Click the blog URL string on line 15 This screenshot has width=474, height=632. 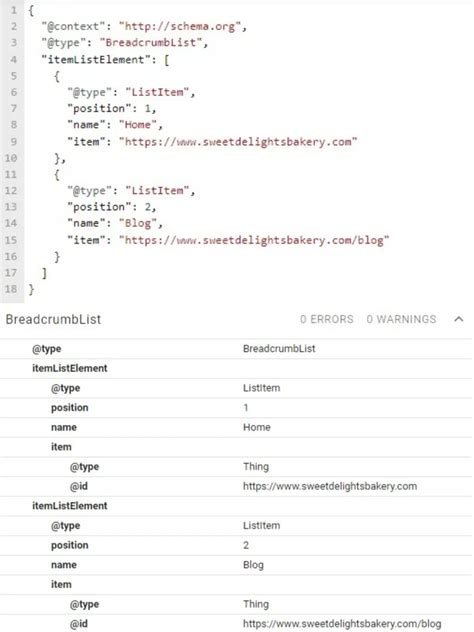click(254, 240)
